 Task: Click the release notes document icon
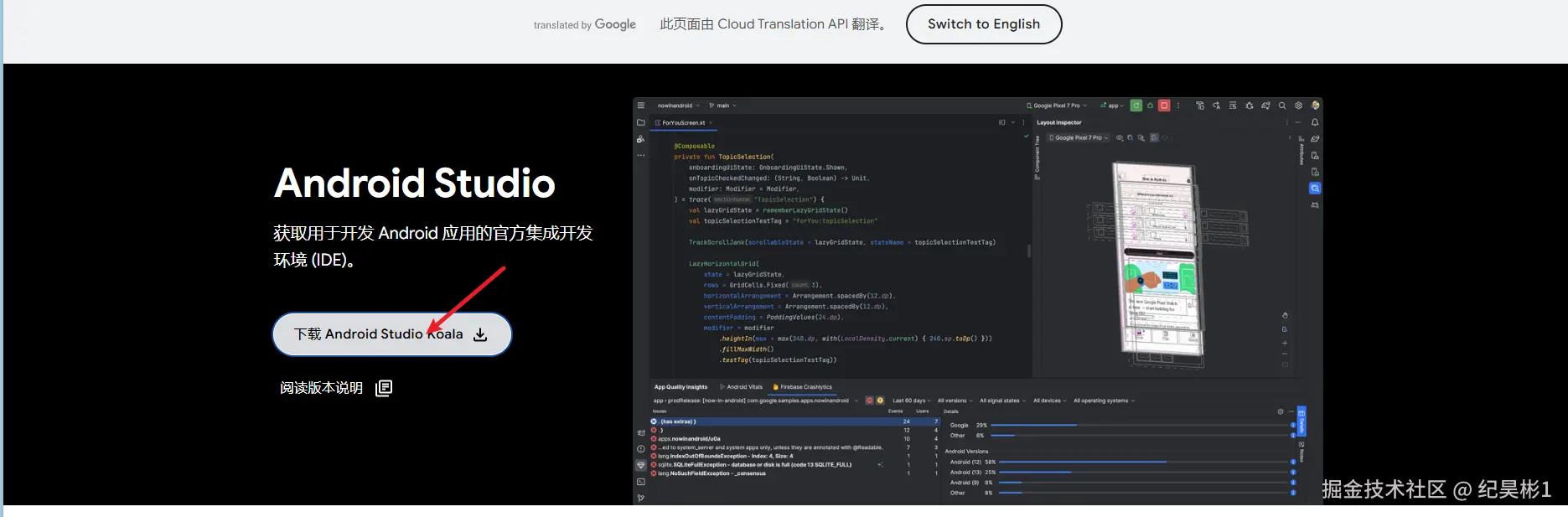tap(384, 388)
